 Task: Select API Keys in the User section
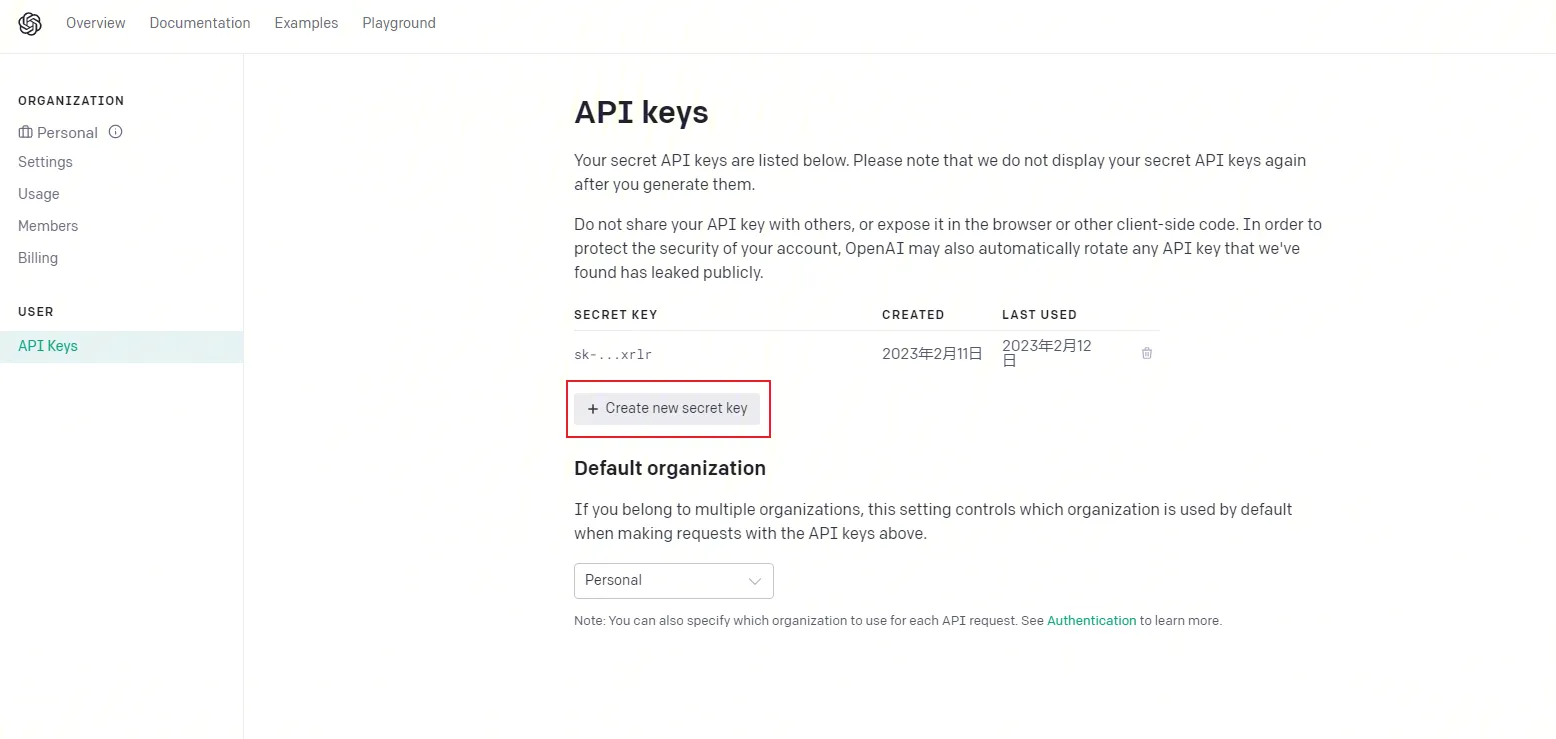pyautogui.click(x=48, y=346)
